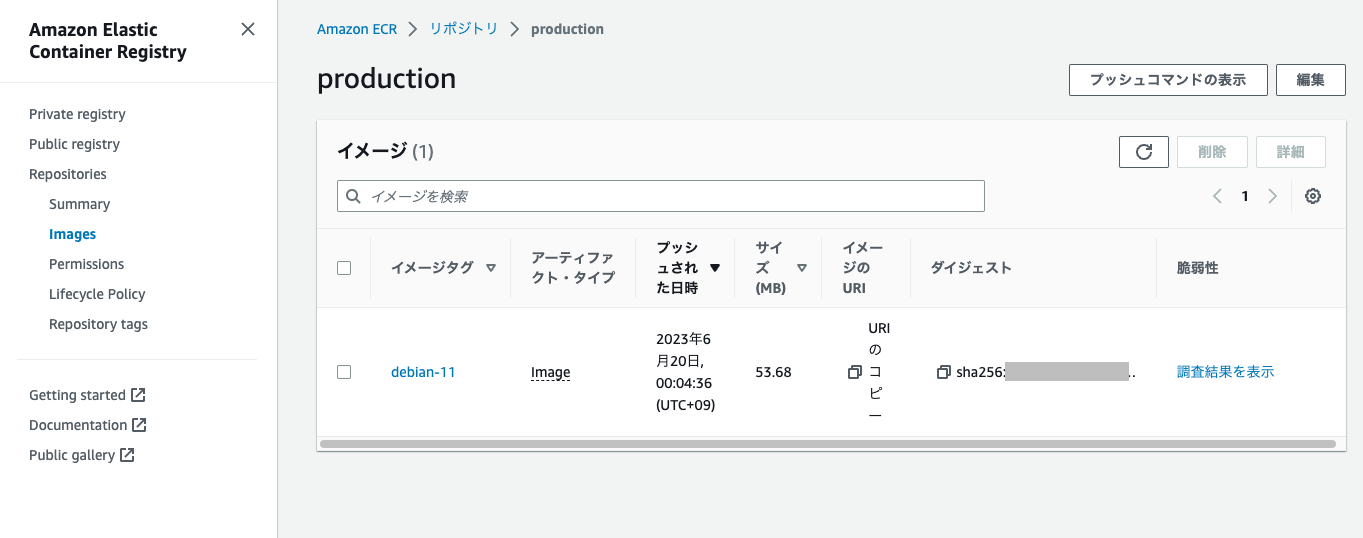Sort by プッシュされた日時 column arrow

pos(714,268)
